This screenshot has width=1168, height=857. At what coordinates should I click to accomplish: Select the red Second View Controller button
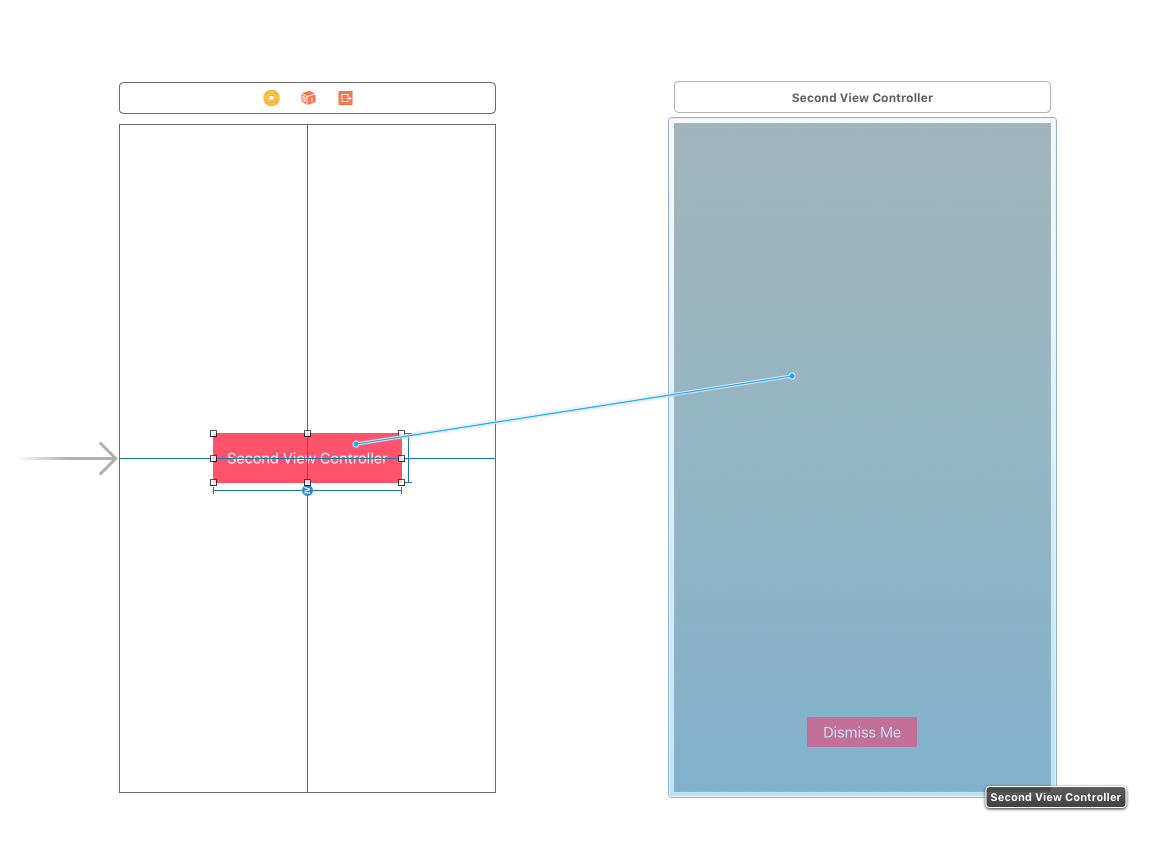pos(260,468)
